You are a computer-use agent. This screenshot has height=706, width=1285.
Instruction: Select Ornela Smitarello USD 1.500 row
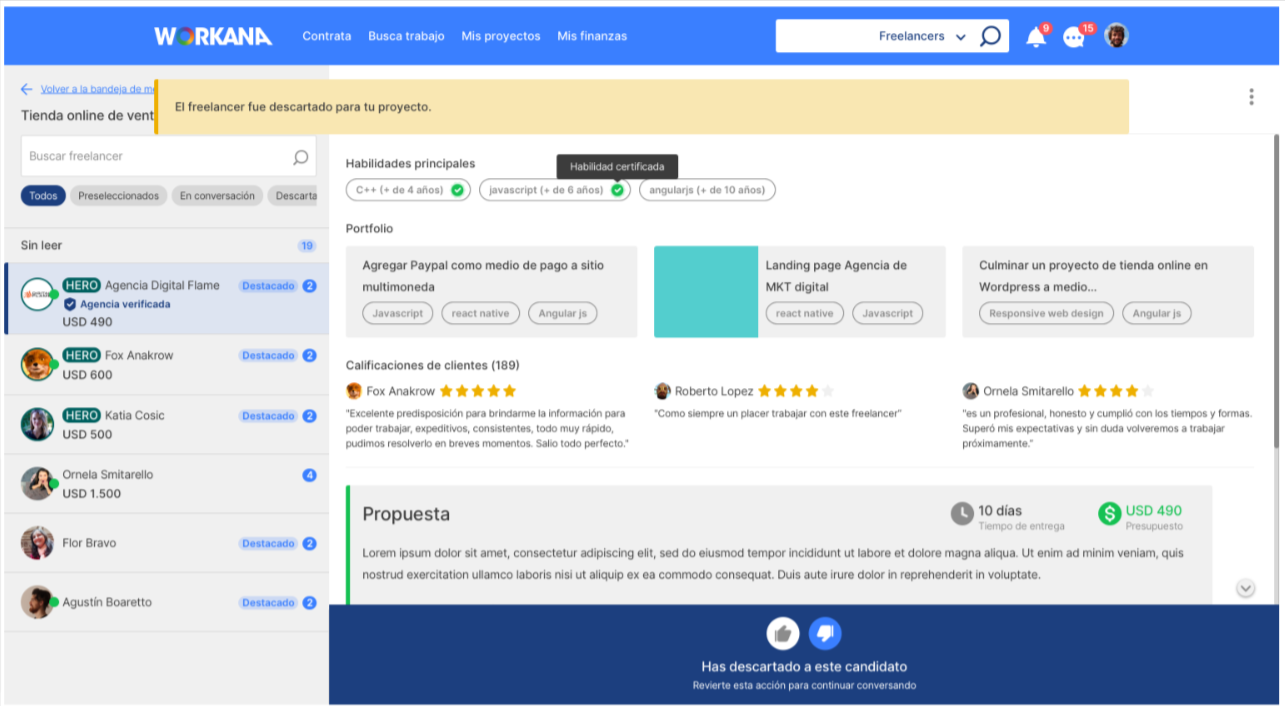coord(166,484)
